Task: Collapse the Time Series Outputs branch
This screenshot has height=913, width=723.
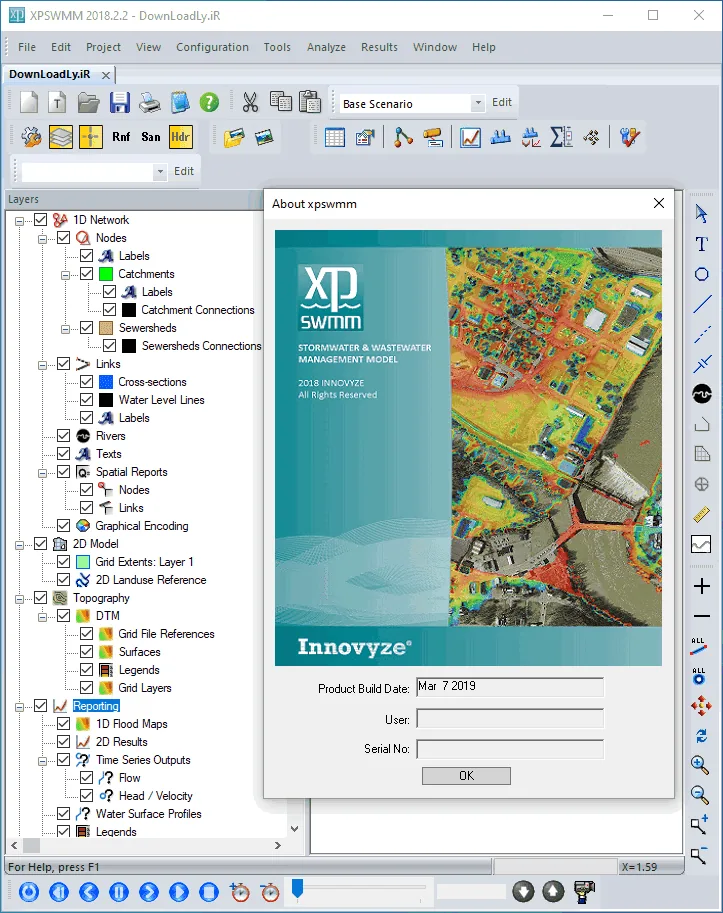Action: 42,761
